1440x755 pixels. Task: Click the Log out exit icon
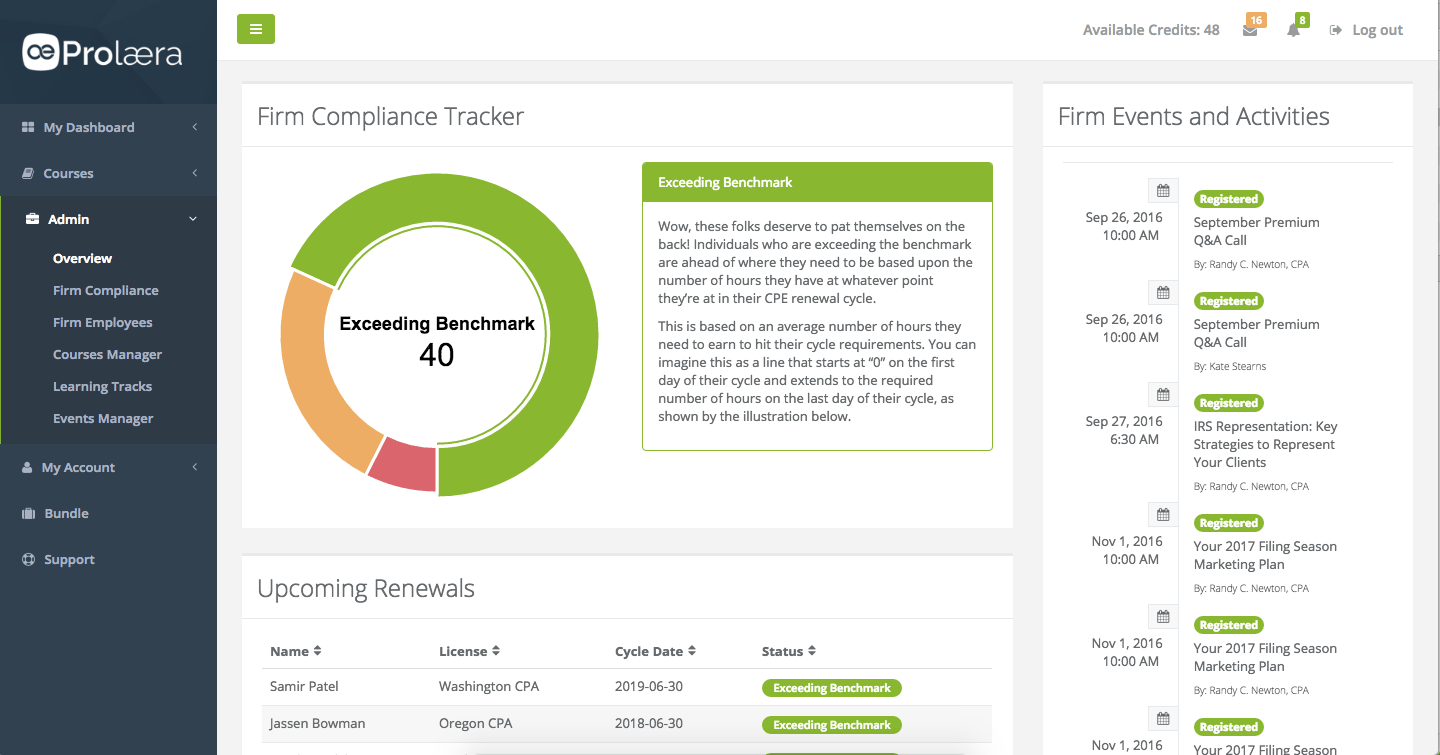pyautogui.click(x=1335, y=30)
